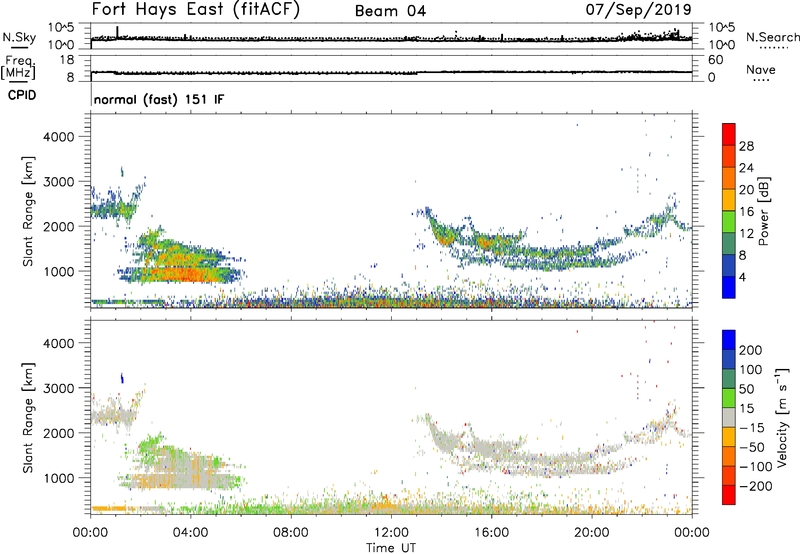This screenshot has width=800, height=554.
Task: Click the '08:00' time tick label
Action: pos(290,533)
